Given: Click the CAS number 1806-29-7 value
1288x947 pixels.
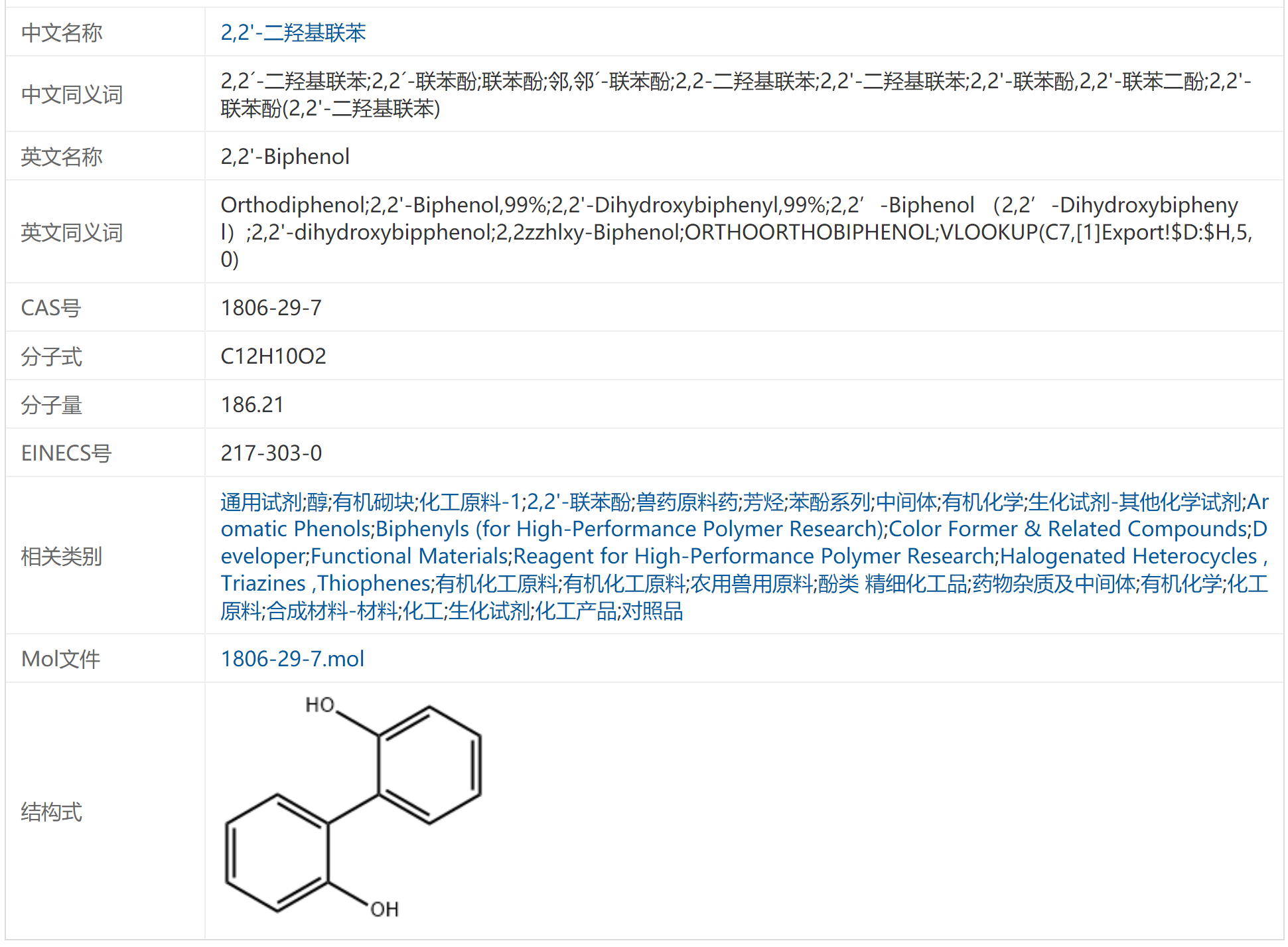Looking at the screenshot, I should [271, 308].
